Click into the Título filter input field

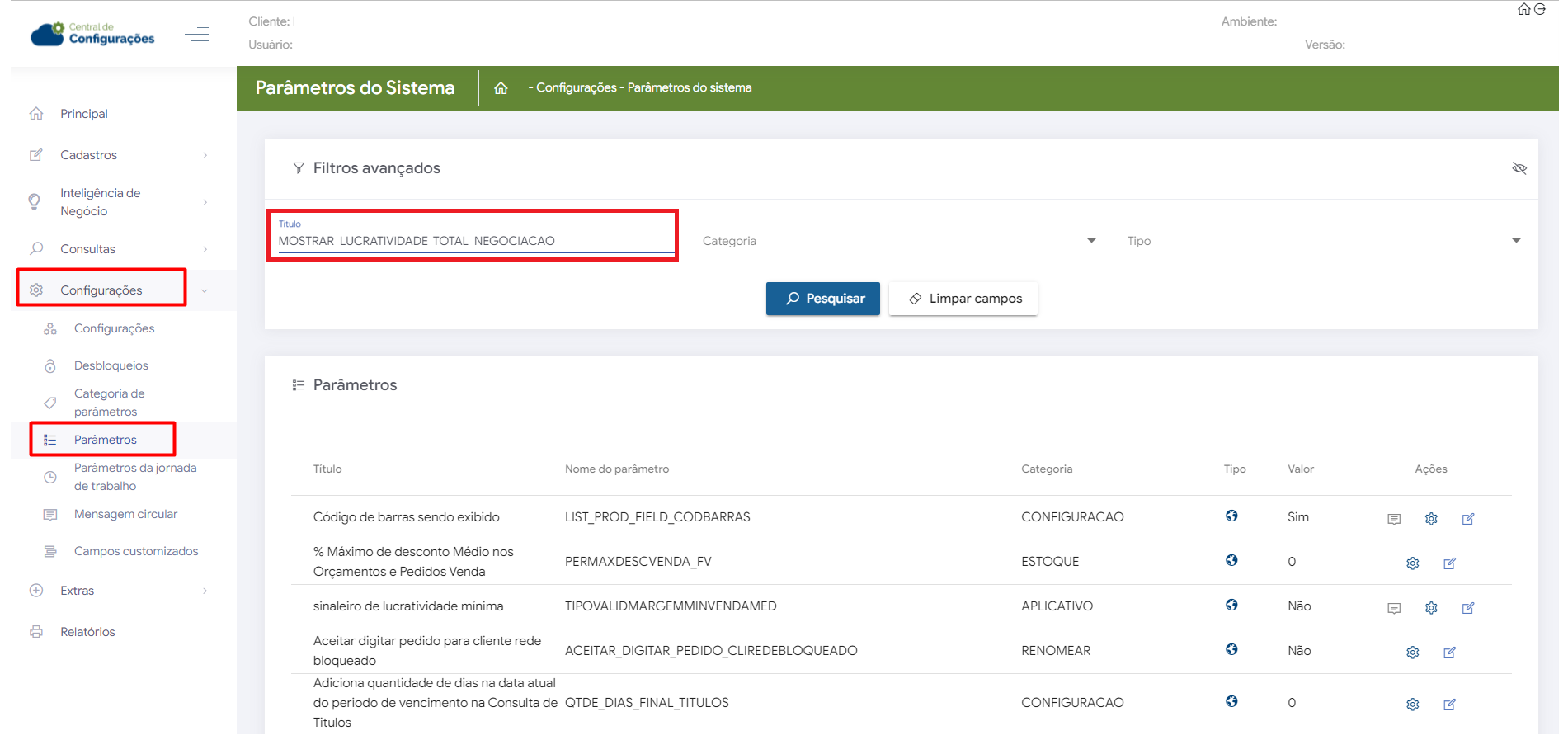[474, 241]
